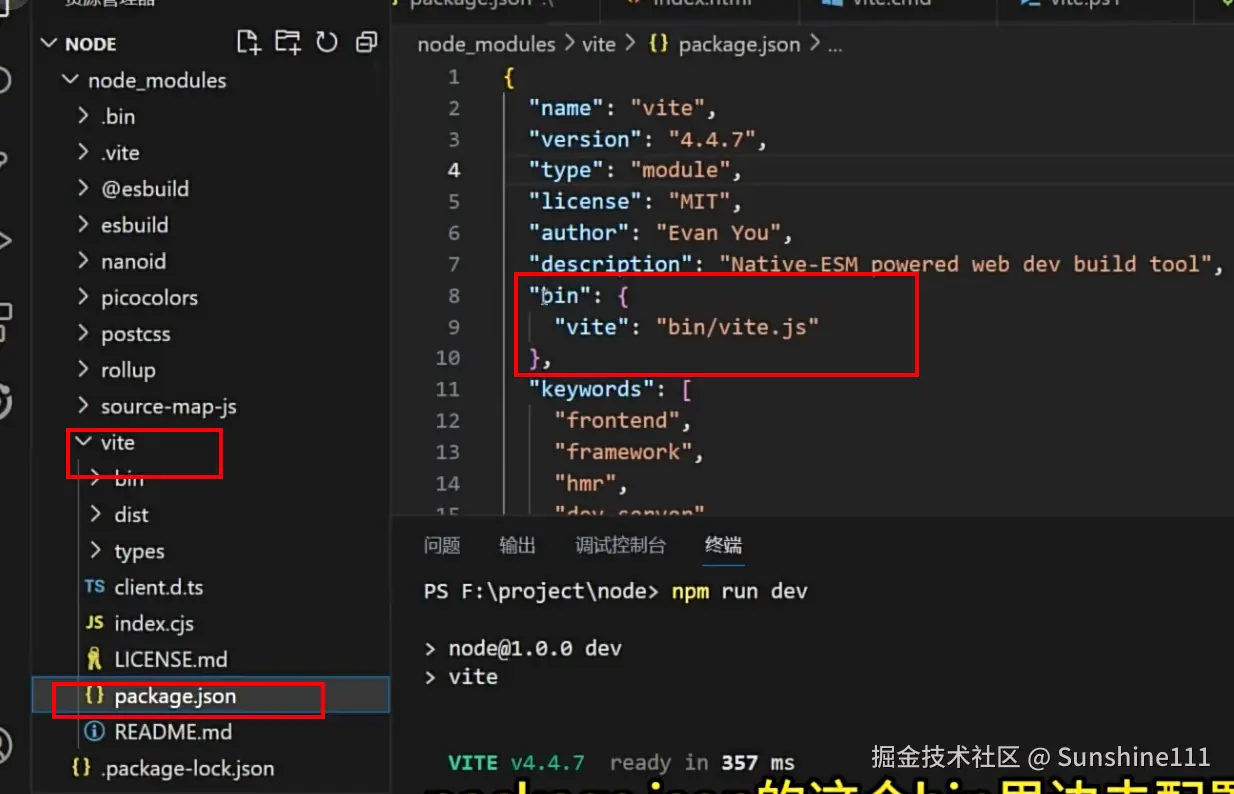
Task: Expand the source-map-js folder chevron
Action: (x=84, y=406)
